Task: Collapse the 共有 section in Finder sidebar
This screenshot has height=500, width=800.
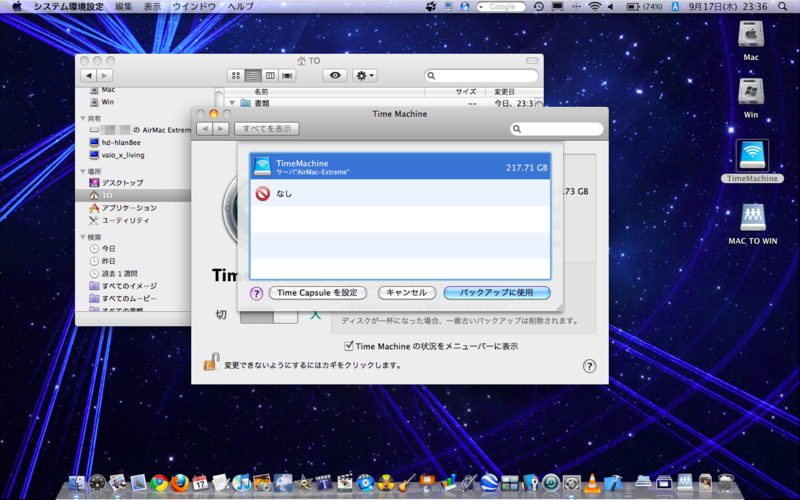Action: [x=83, y=118]
